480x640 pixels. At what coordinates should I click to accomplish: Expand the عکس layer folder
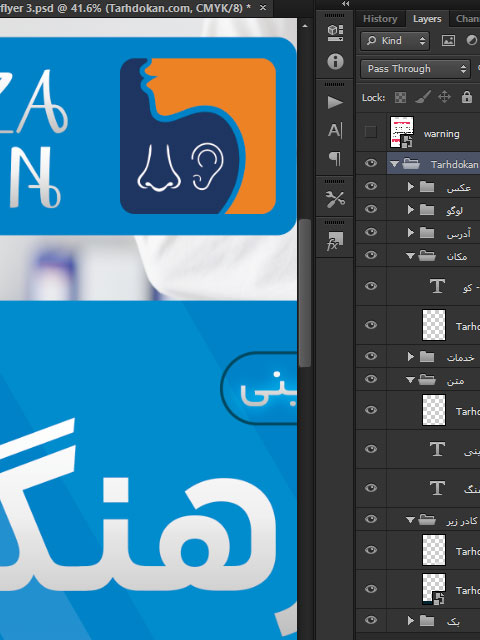point(410,187)
